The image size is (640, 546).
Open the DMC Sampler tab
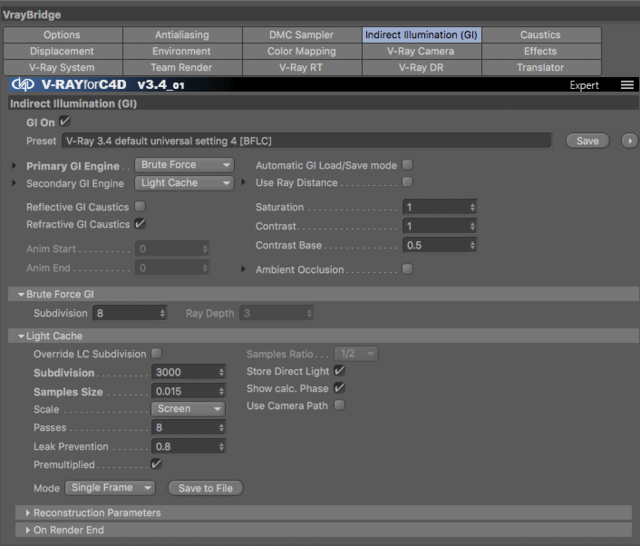(x=302, y=35)
